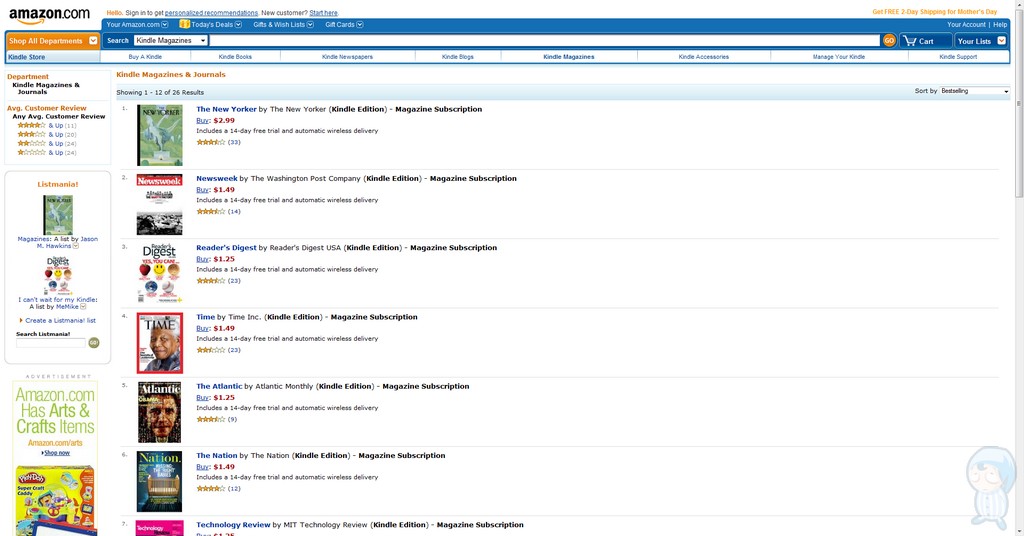1024x536 pixels.
Task: Open Kindle Blogs tab
Action: 458,57
